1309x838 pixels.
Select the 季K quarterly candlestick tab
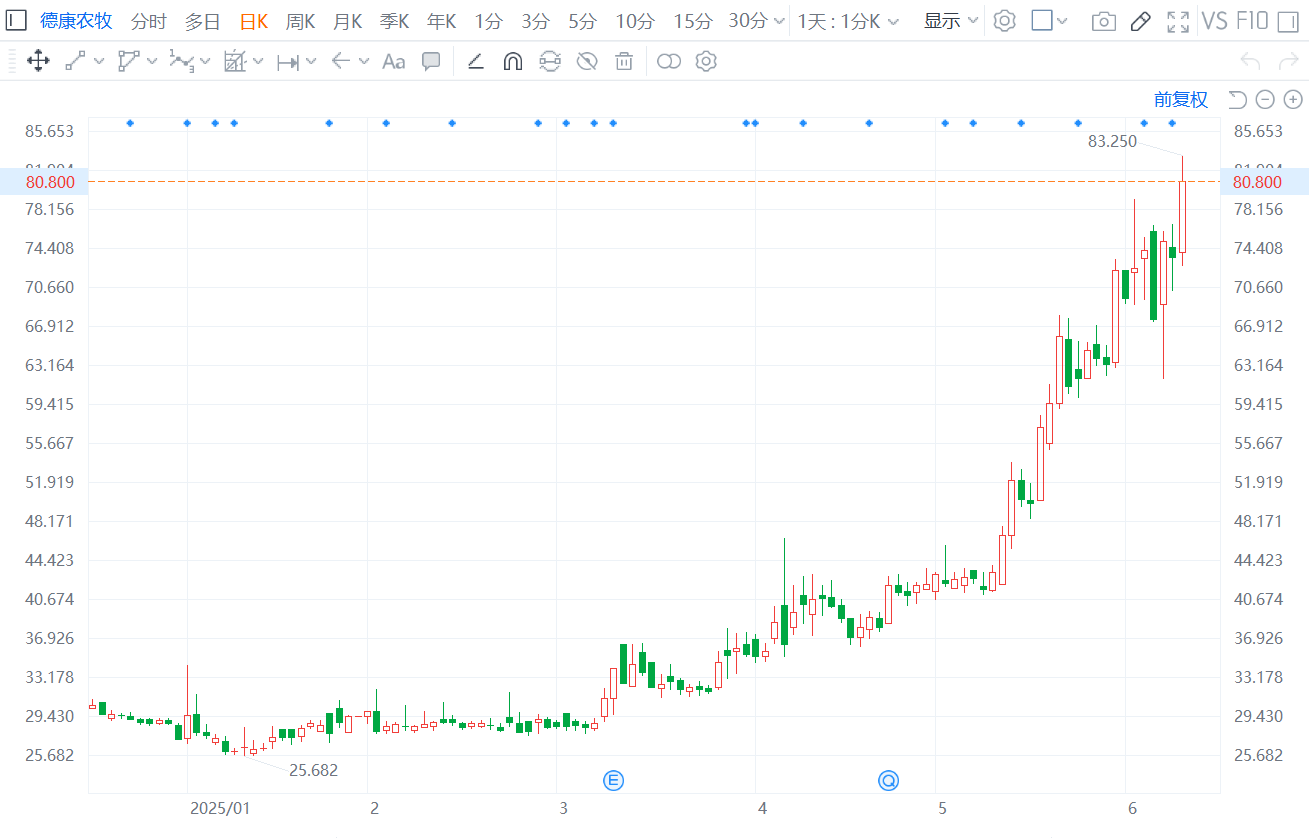tap(395, 21)
